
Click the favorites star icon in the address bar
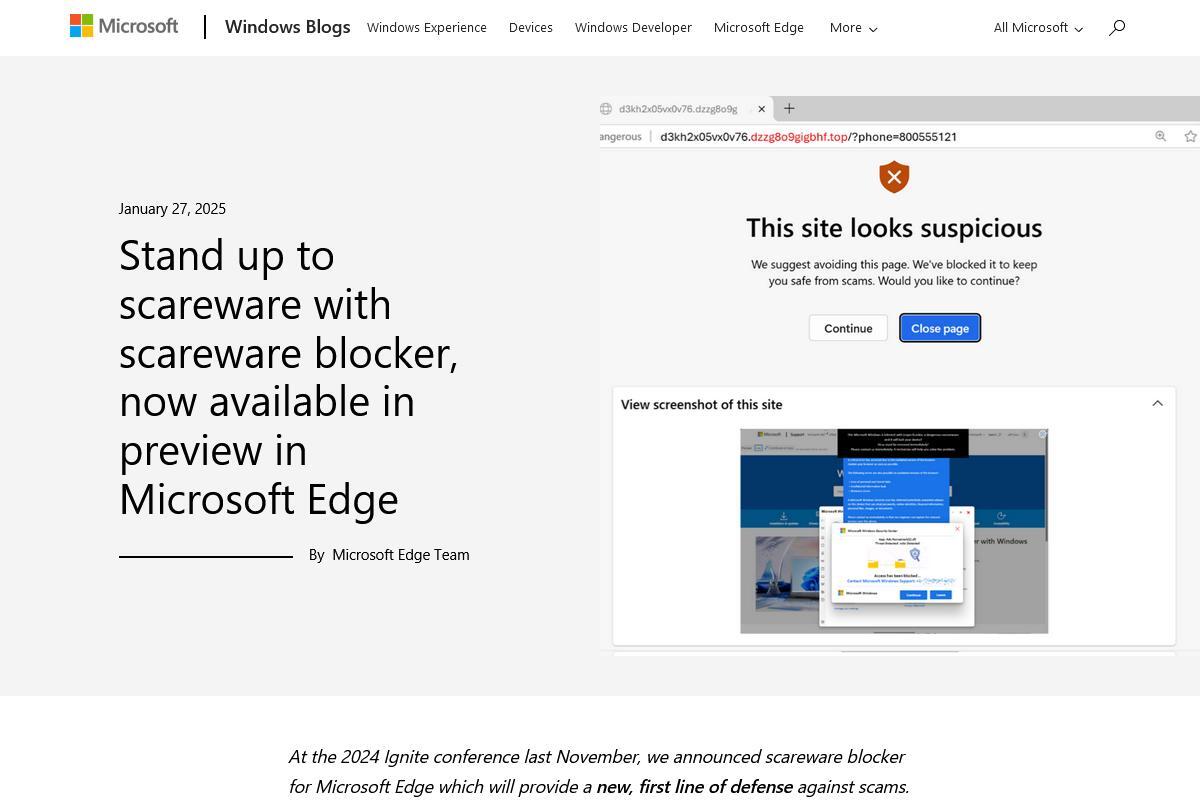click(1190, 136)
